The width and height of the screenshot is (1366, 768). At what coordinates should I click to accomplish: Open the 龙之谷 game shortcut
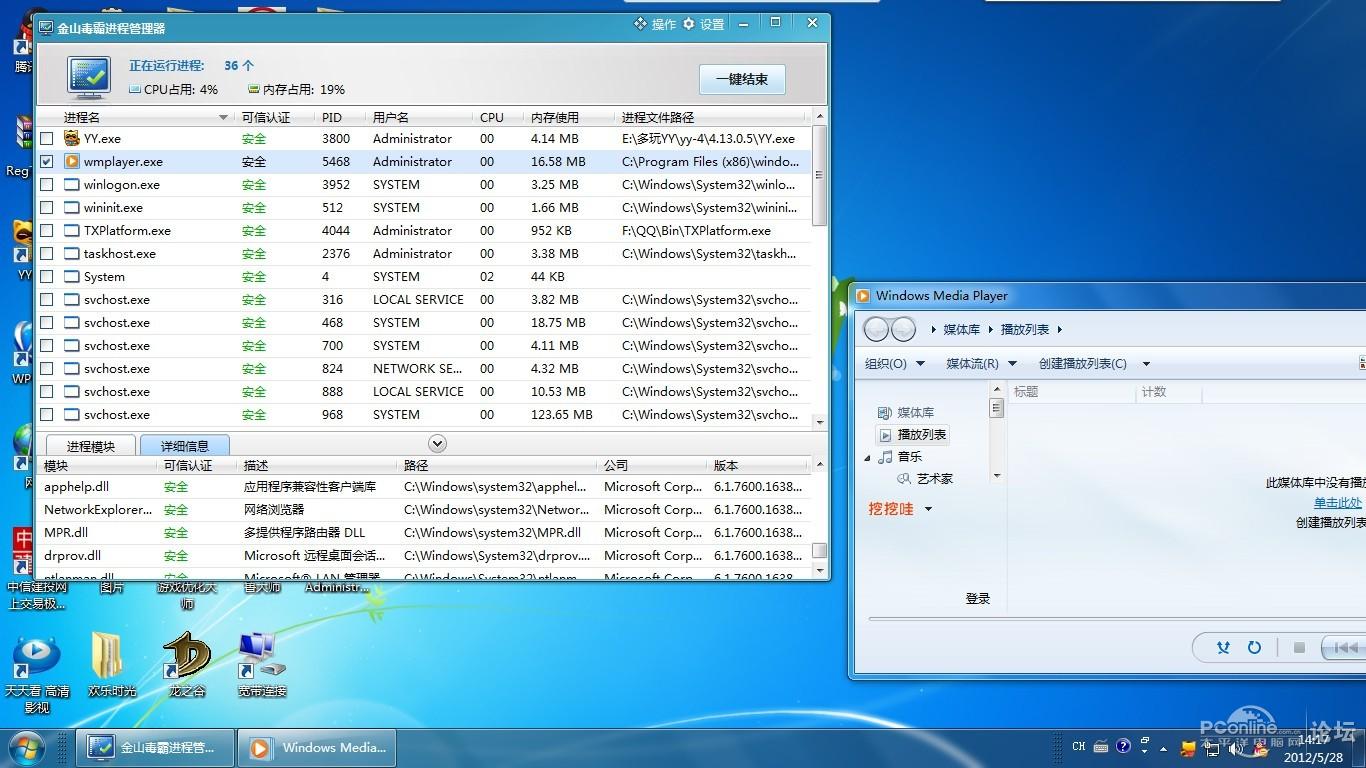[187, 665]
